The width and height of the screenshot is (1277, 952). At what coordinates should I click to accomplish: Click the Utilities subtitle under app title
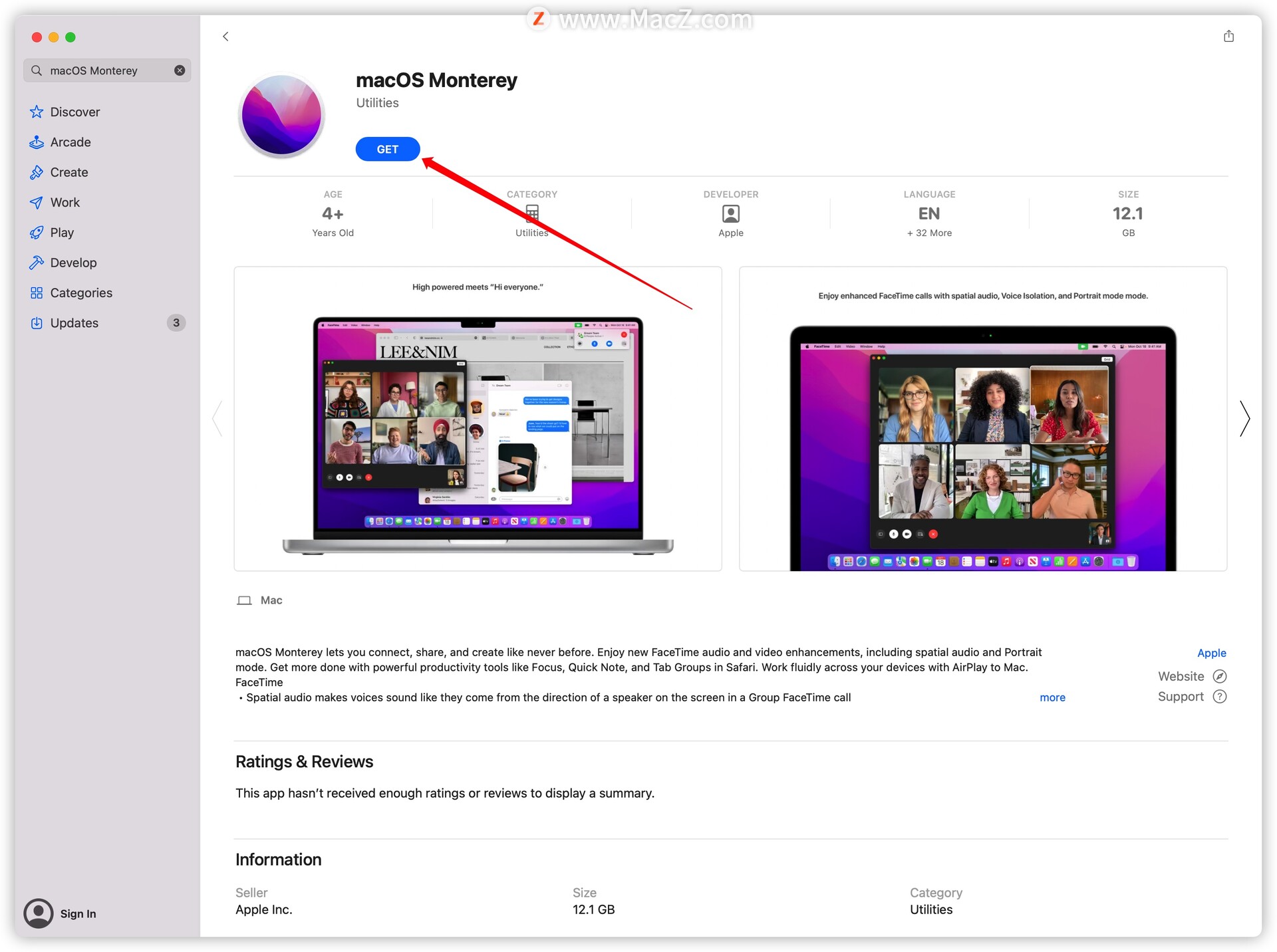[x=377, y=103]
